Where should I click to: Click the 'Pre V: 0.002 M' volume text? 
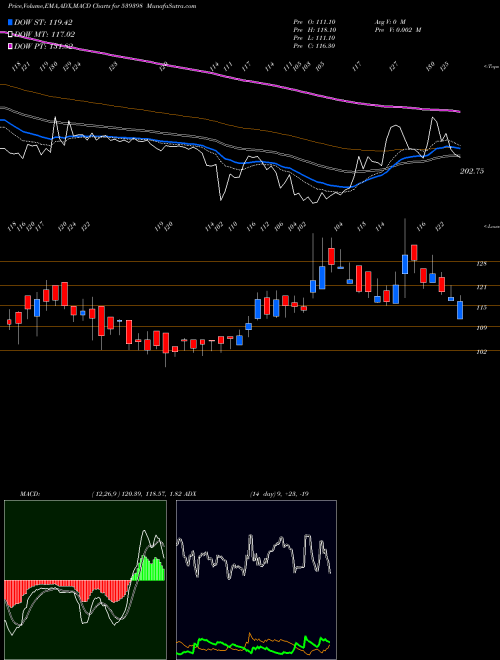tap(398, 30)
